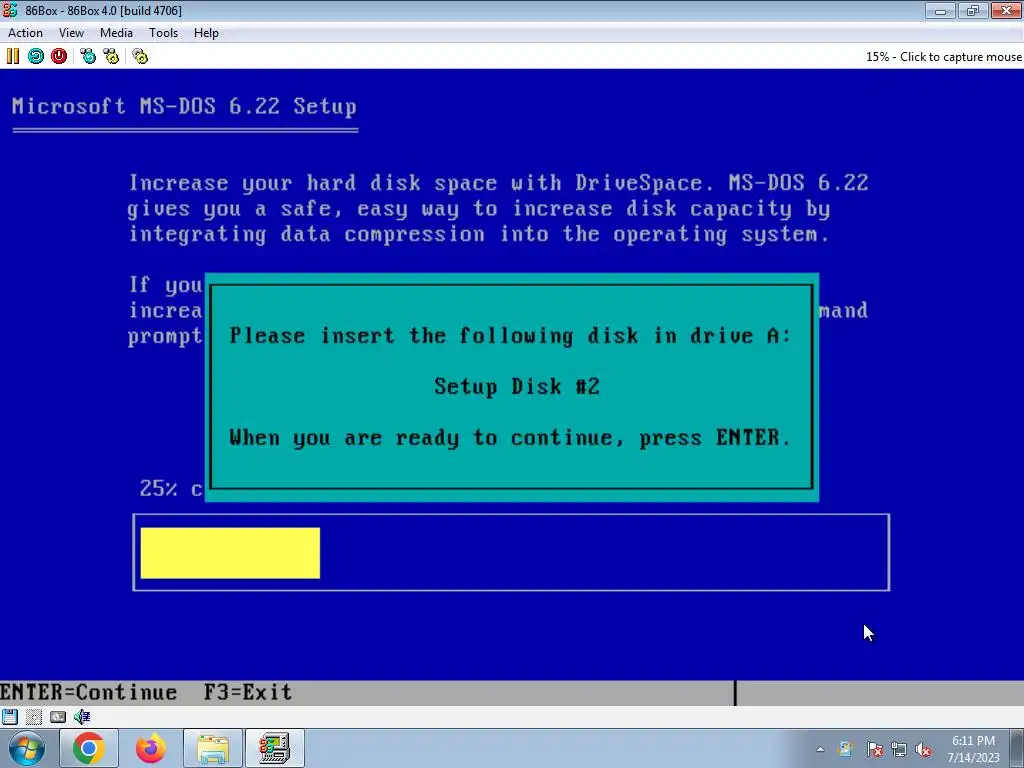Click 'When you are ready to continue' line
1024x768 pixels.
[510, 438]
